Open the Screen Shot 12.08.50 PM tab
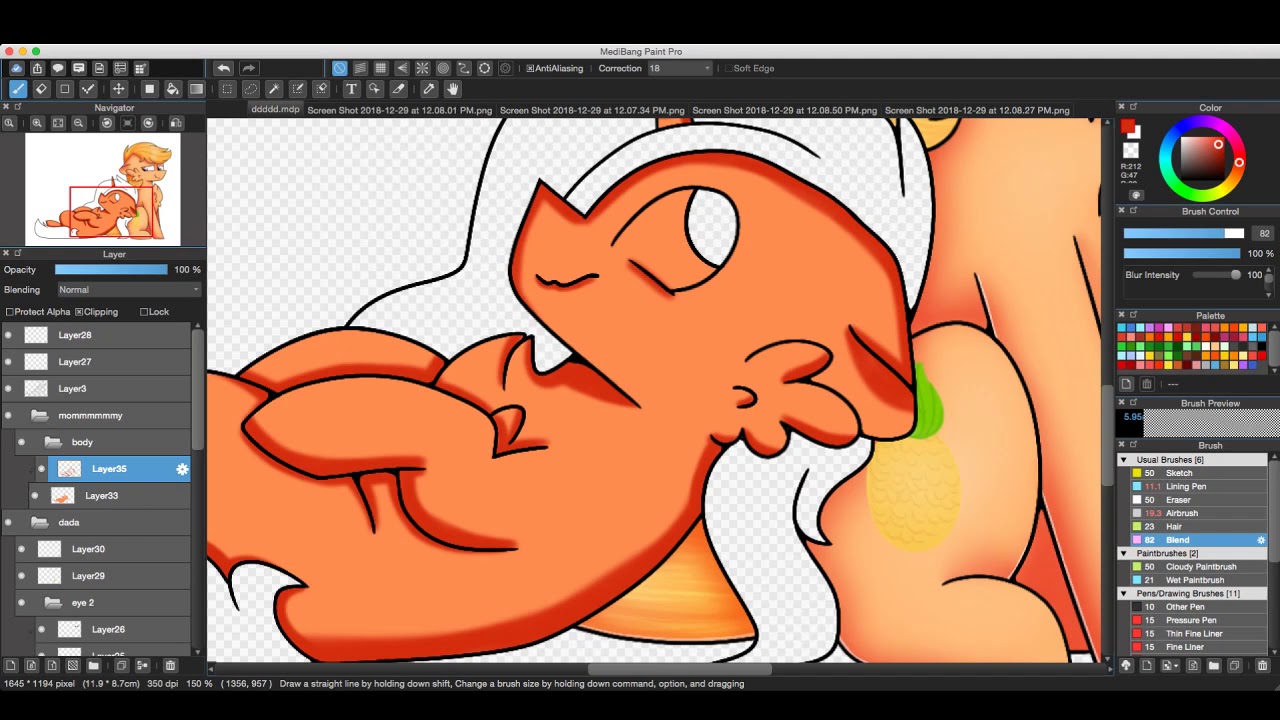Viewport: 1280px width, 720px height. 784,110
